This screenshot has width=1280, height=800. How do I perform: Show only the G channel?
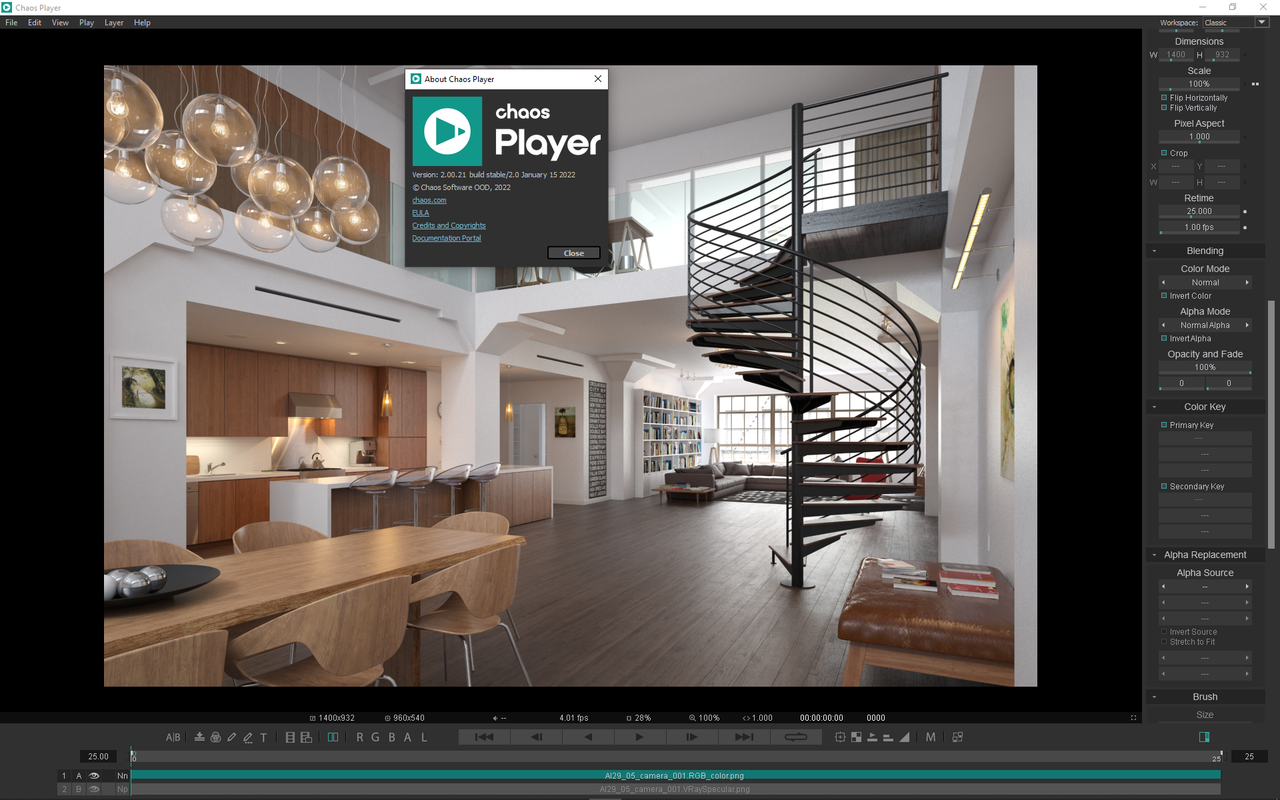pyautogui.click(x=376, y=737)
